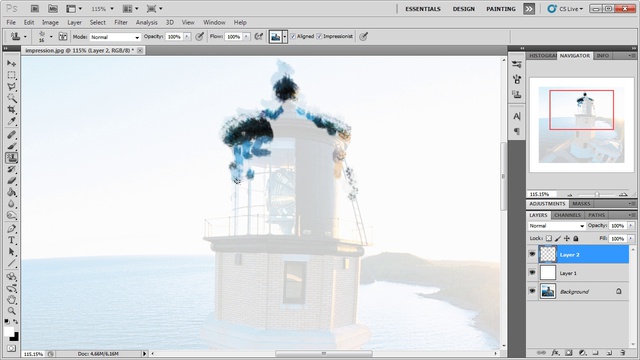640x360 pixels.
Task: Add a layer mask button in Layers panel
Action: [x=569, y=352]
